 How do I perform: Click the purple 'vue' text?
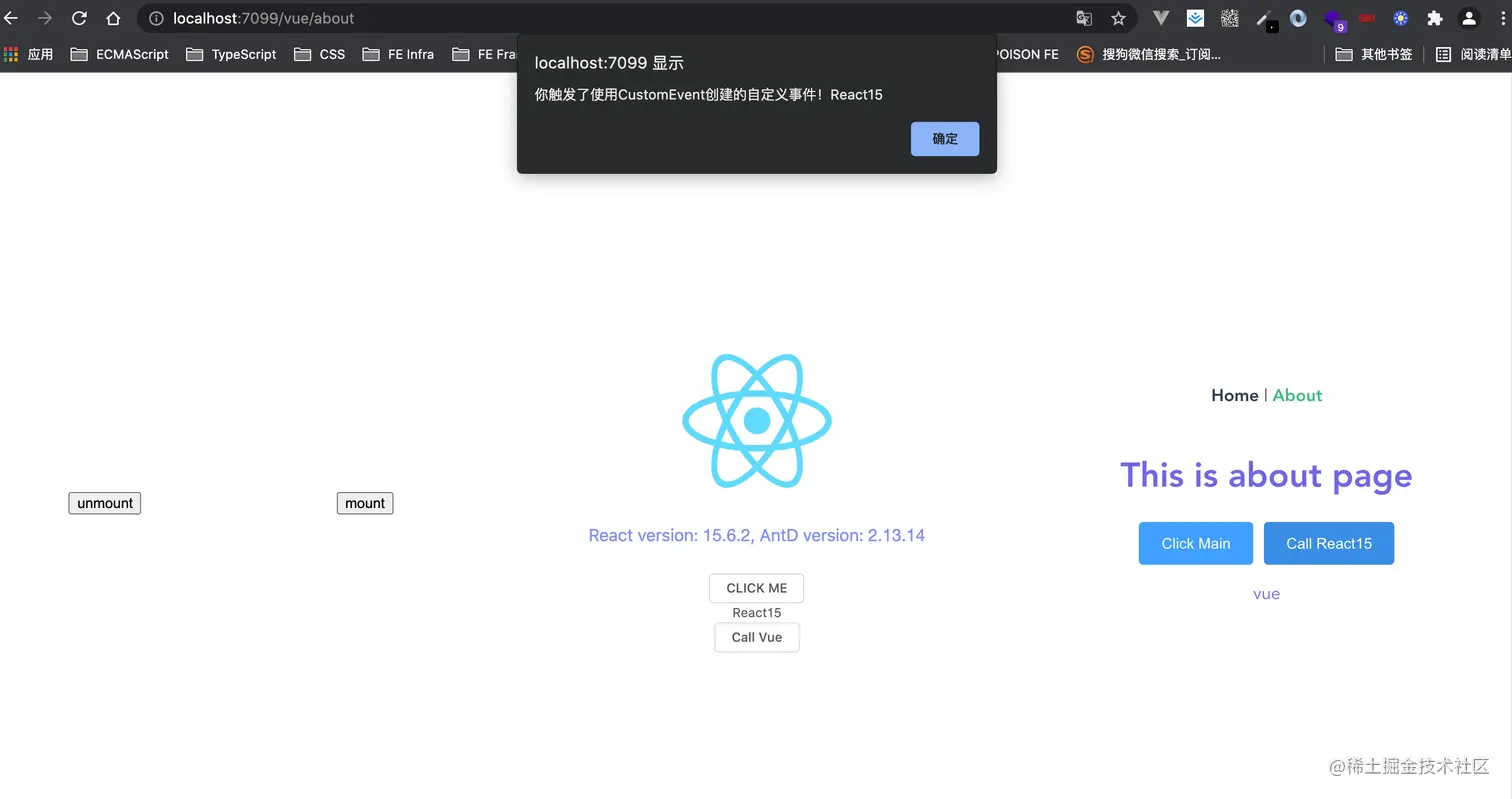coord(1266,594)
